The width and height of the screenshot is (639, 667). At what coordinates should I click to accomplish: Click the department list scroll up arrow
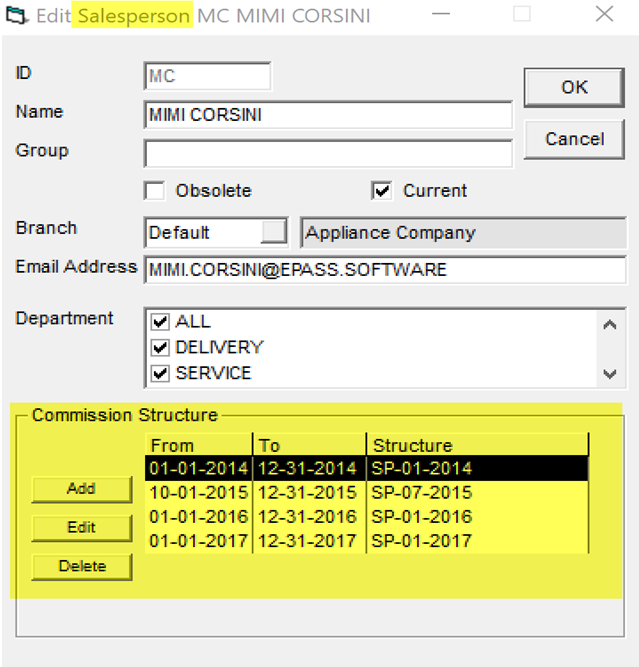[610, 325]
